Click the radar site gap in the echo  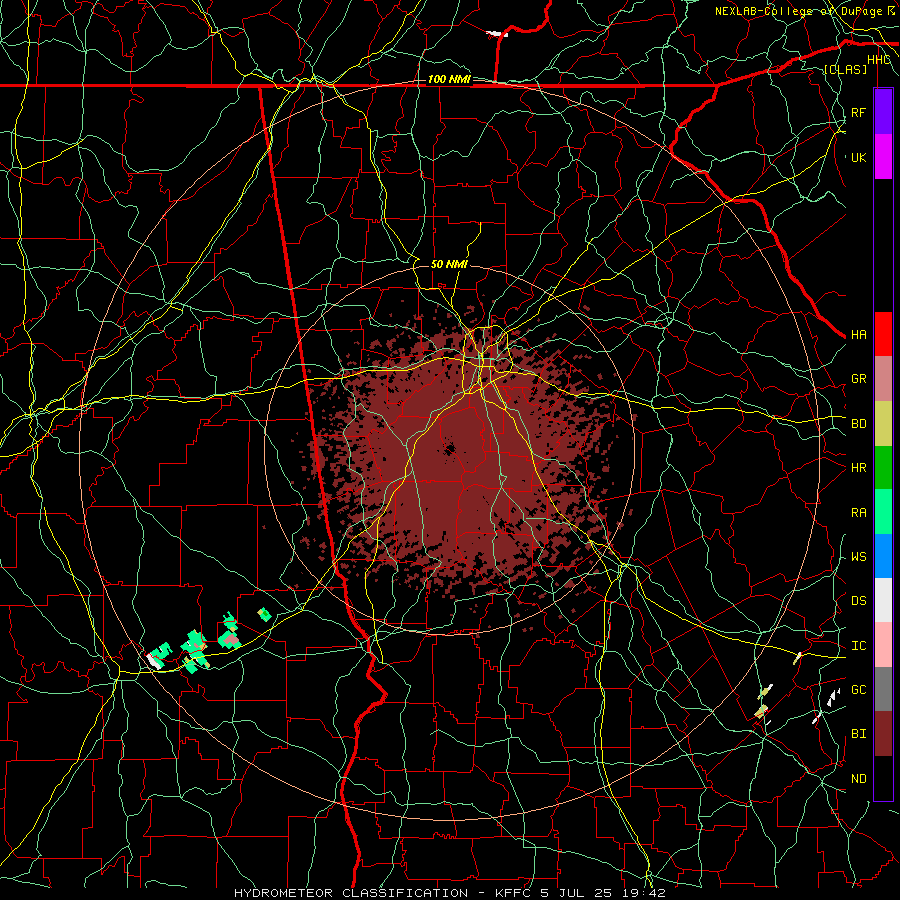click(449, 448)
